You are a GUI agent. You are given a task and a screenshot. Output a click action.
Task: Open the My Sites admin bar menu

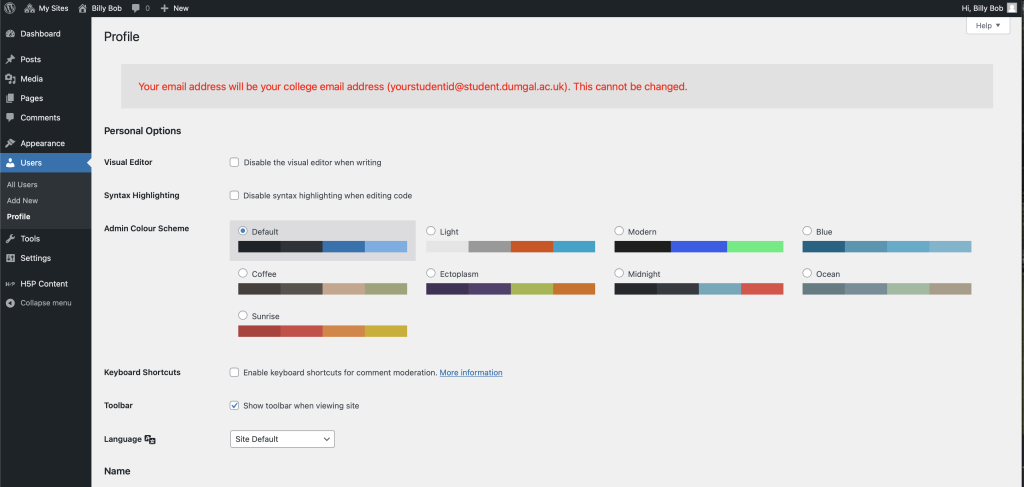pyautogui.click(x=46, y=8)
